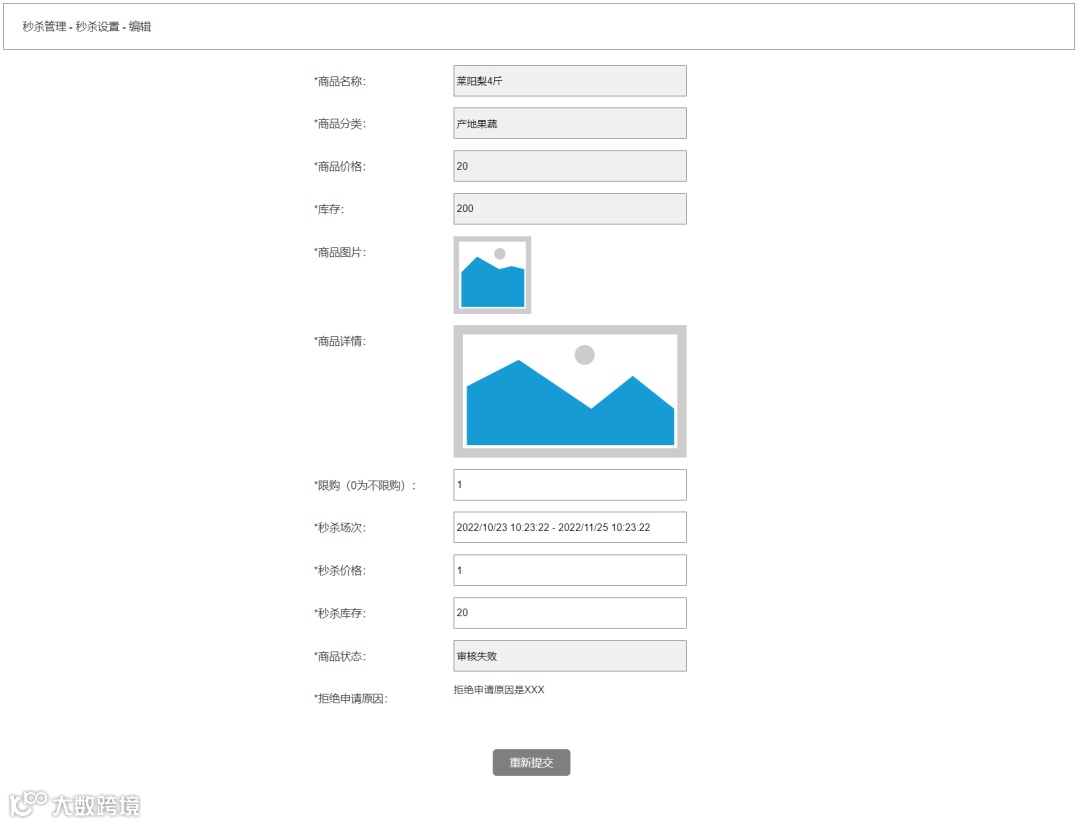Click the *限购（0为不限购） label
1080x825 pixels.
(365, 485)
